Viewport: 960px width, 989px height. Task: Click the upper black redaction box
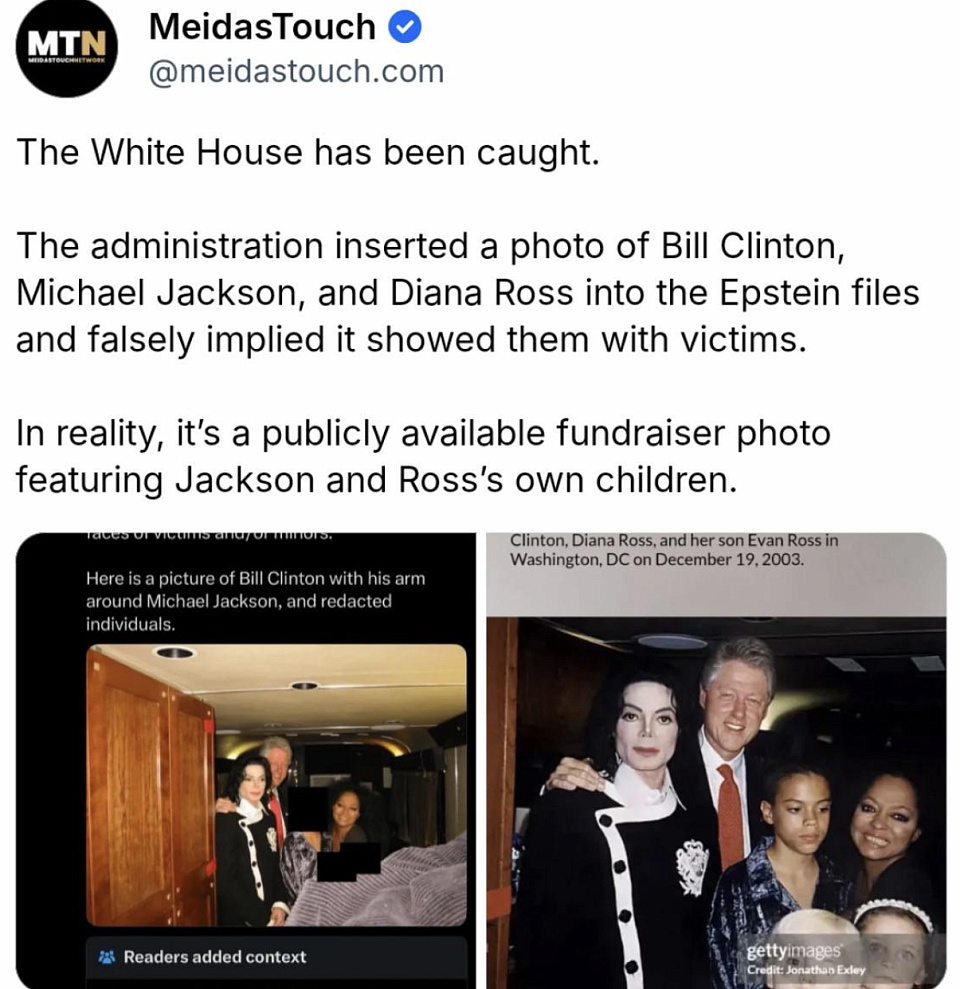(x=307, y=808)
